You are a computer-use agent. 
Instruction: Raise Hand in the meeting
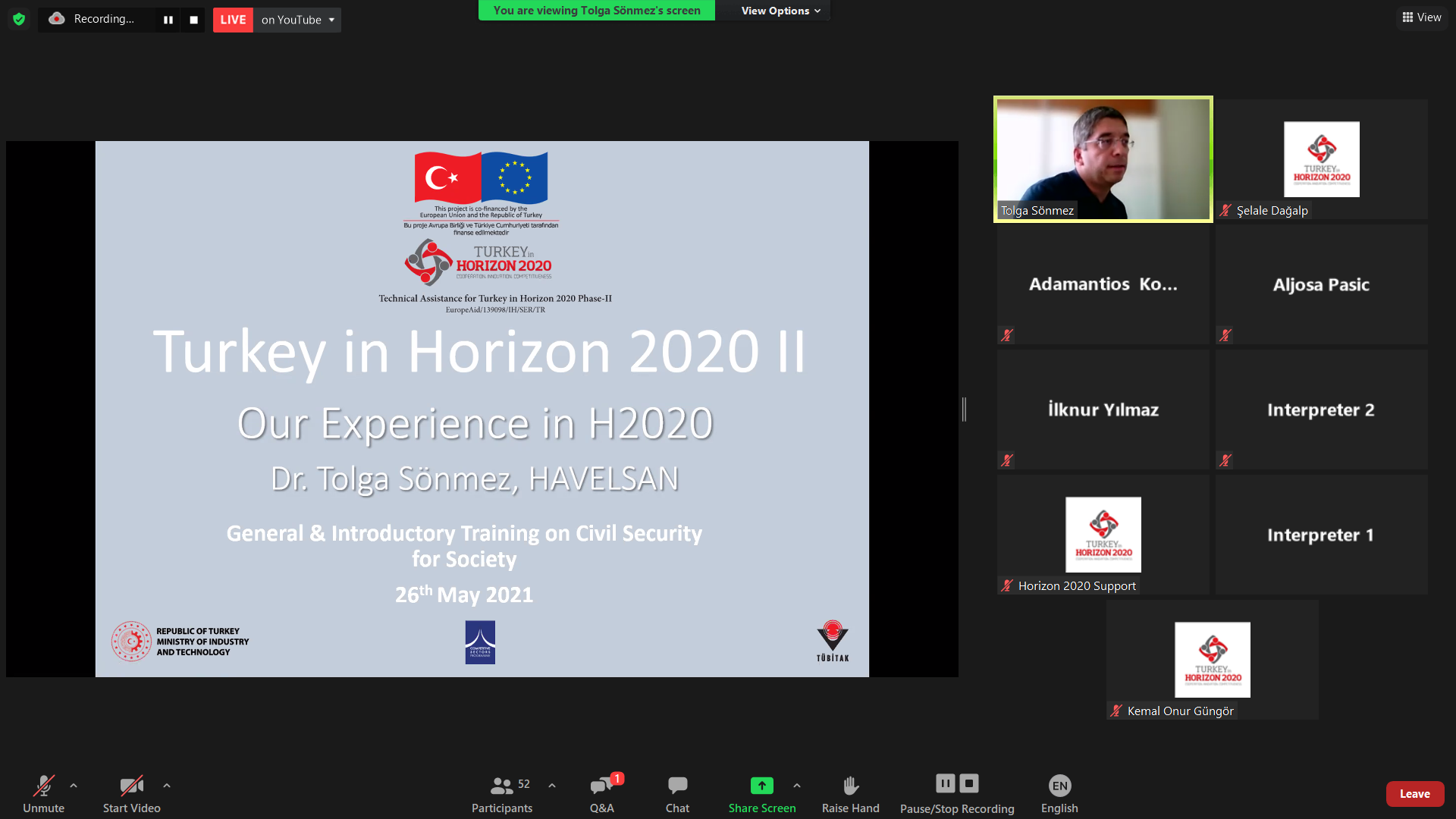pyautogui.click(x=850, y=793)
